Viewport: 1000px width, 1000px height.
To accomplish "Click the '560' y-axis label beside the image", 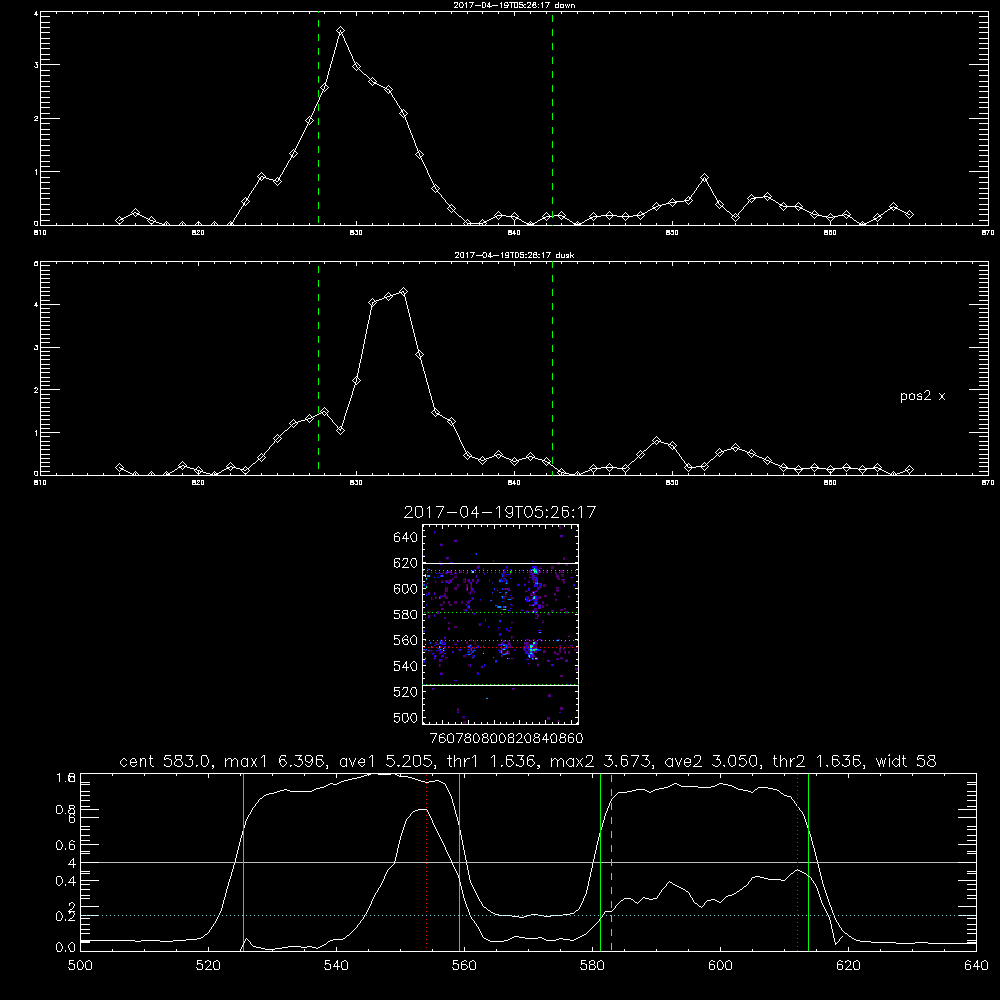I will coord(406,640).
